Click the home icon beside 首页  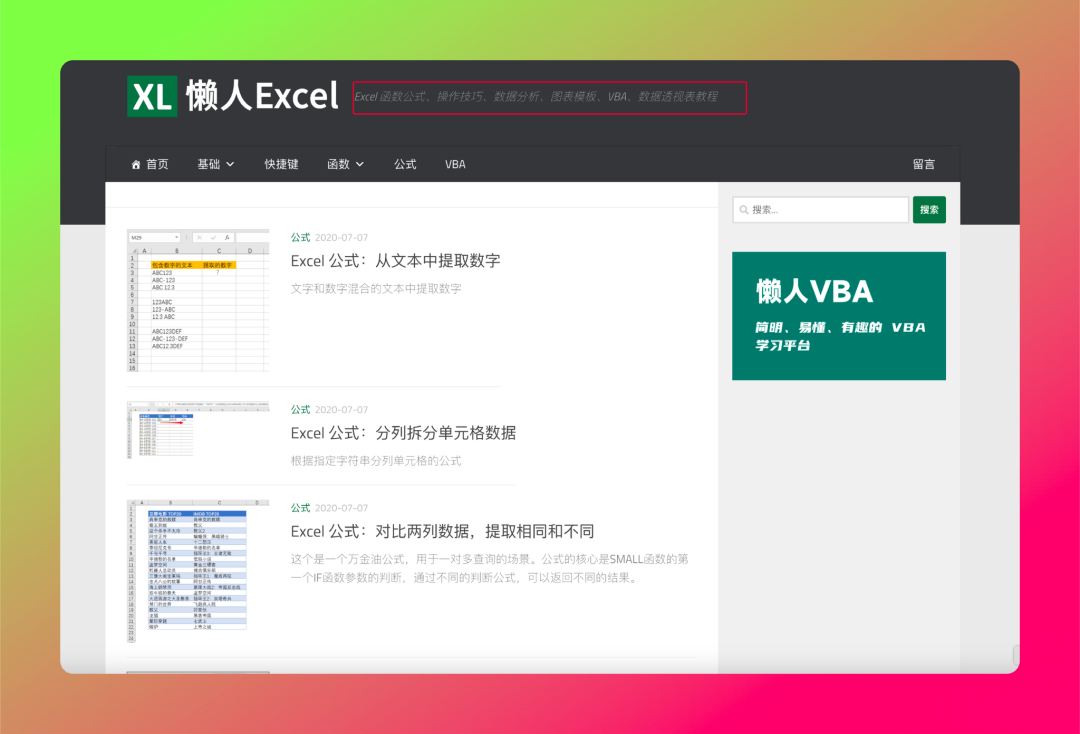[136, 165]
